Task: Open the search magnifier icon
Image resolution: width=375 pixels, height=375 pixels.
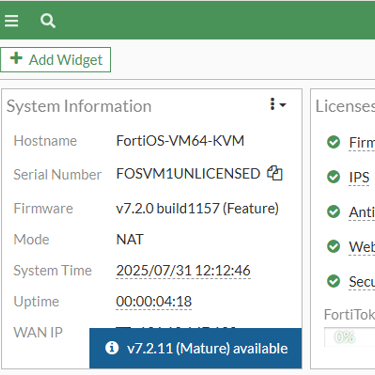Action: [x=48, y=21]
